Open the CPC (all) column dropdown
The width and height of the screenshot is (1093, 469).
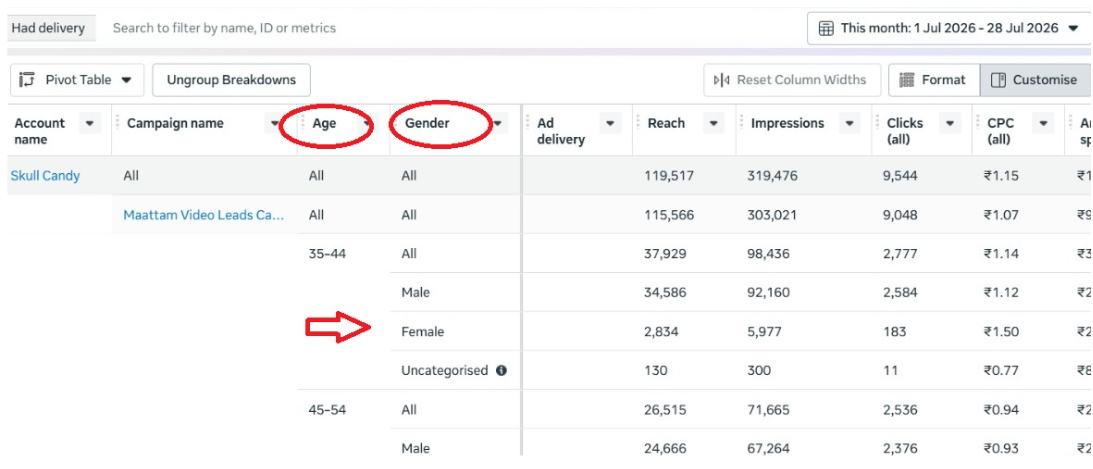pos(1043,123)
